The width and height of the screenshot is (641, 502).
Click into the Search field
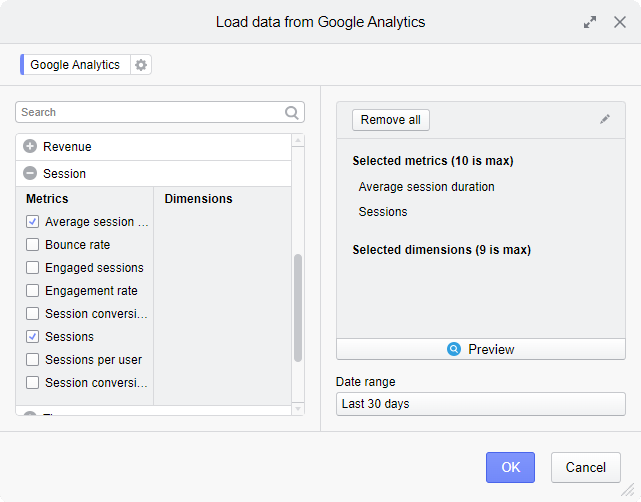point(160,112)
